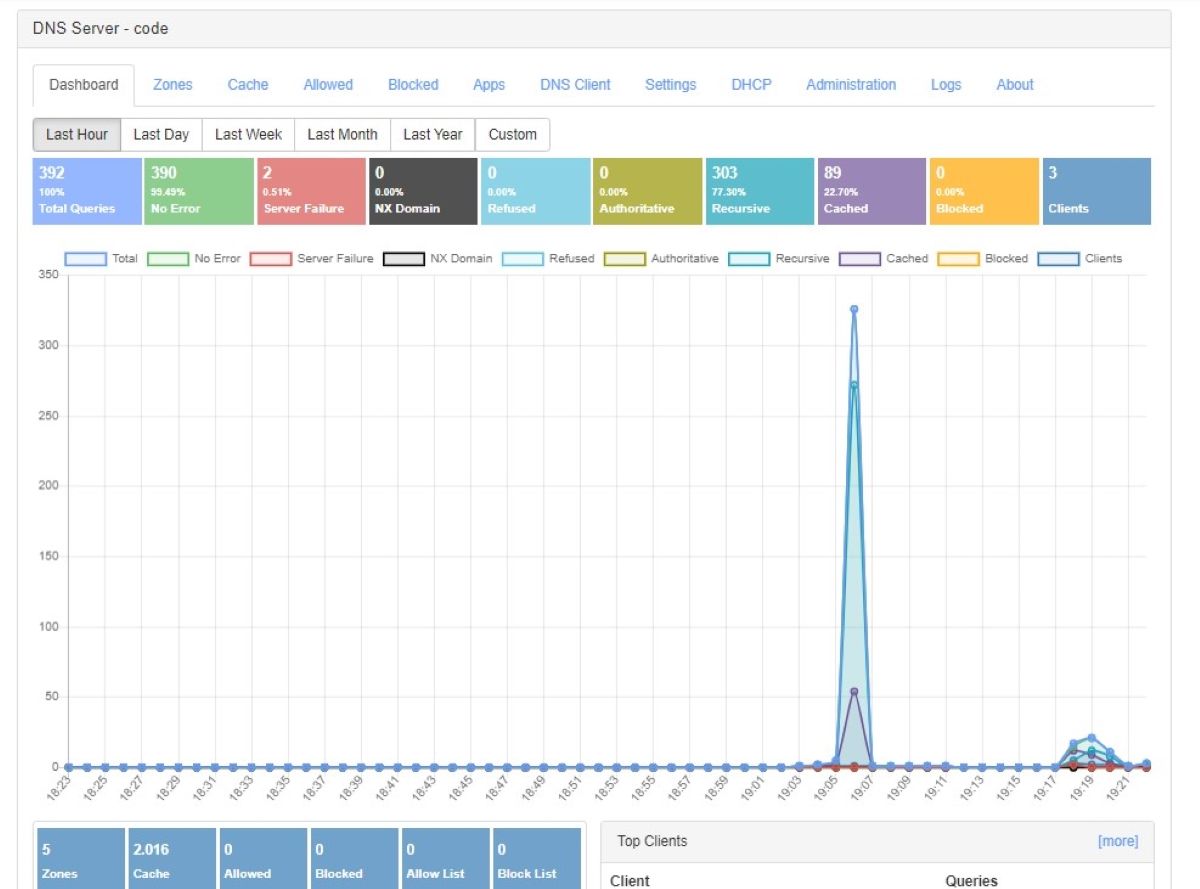Image resolution: width=1200 pixels, height=889 pixels.
Task: Open more Top Clients link
Action: click(1118, 841)
